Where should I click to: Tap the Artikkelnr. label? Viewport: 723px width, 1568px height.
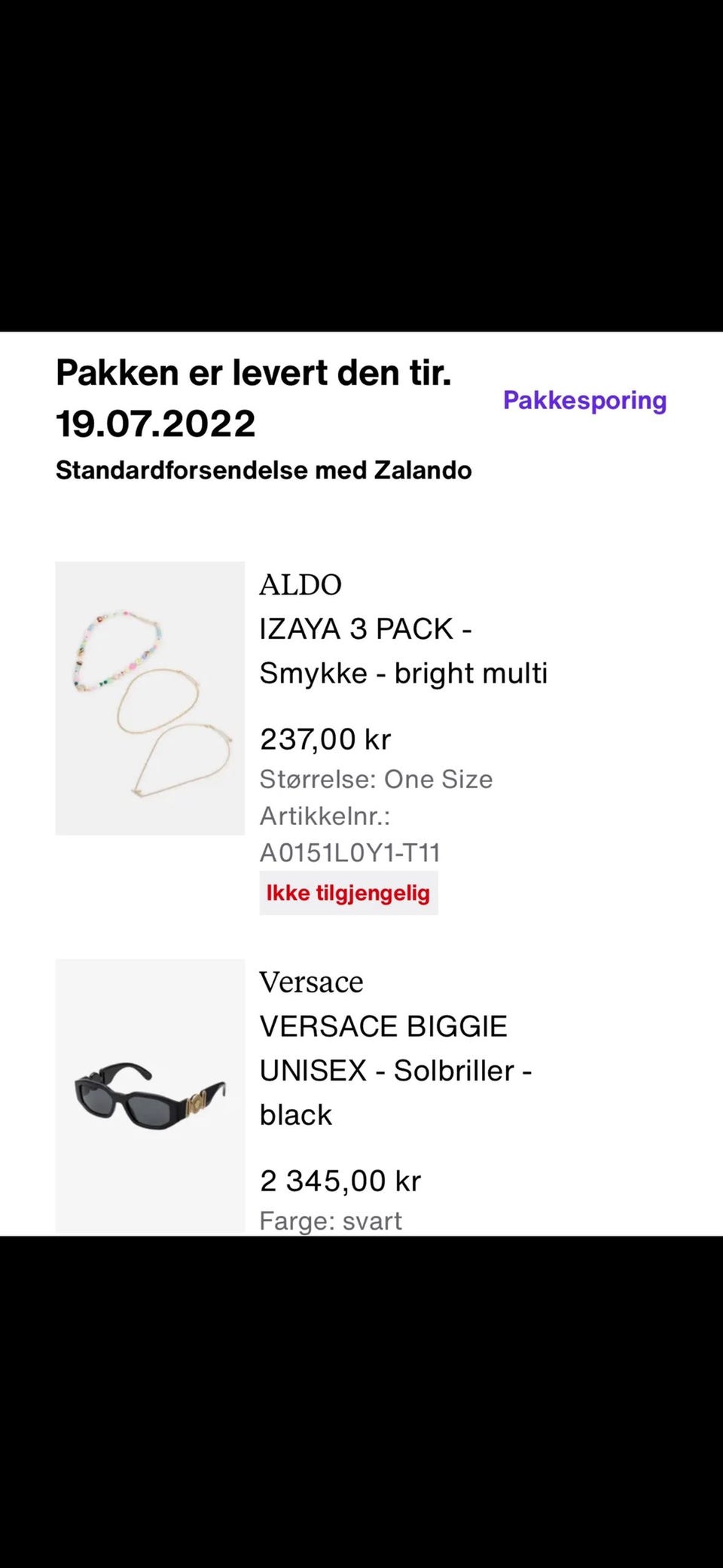pyautogui.click(x=325, y=816)
